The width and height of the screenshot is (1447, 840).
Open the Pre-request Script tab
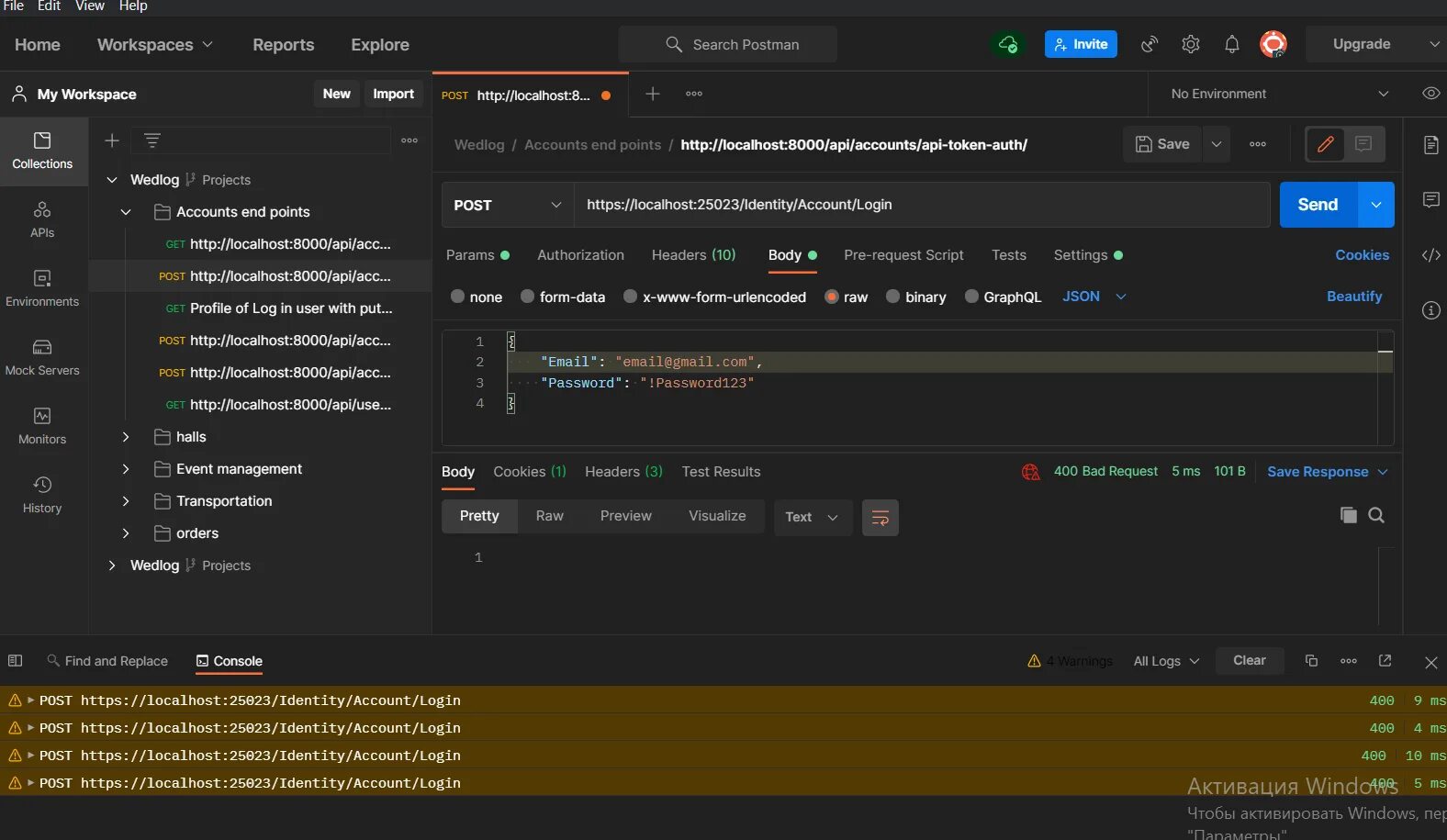903,255
